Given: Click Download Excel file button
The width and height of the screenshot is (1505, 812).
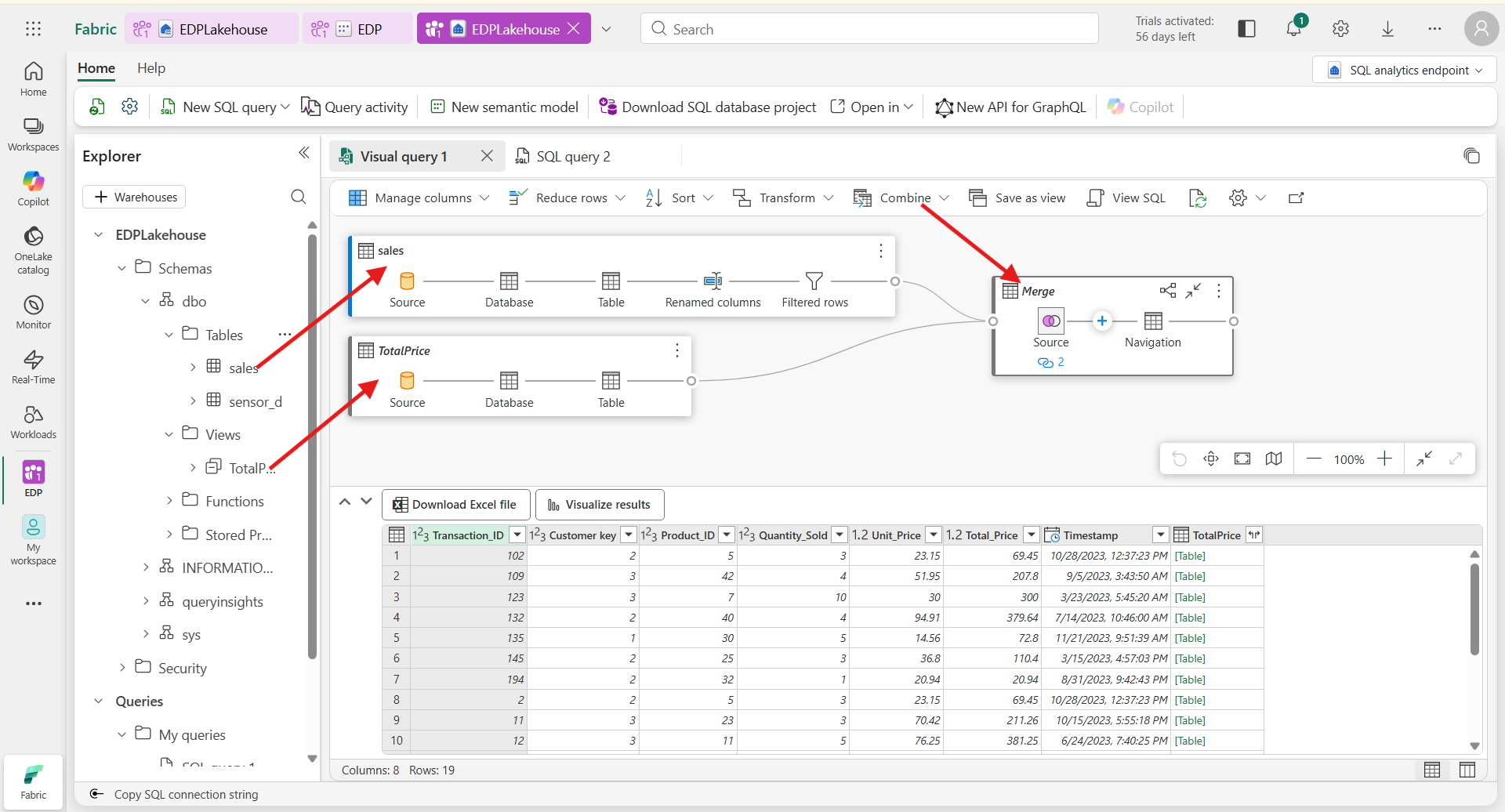Looking at the screenshot, I should pos(455,505).
